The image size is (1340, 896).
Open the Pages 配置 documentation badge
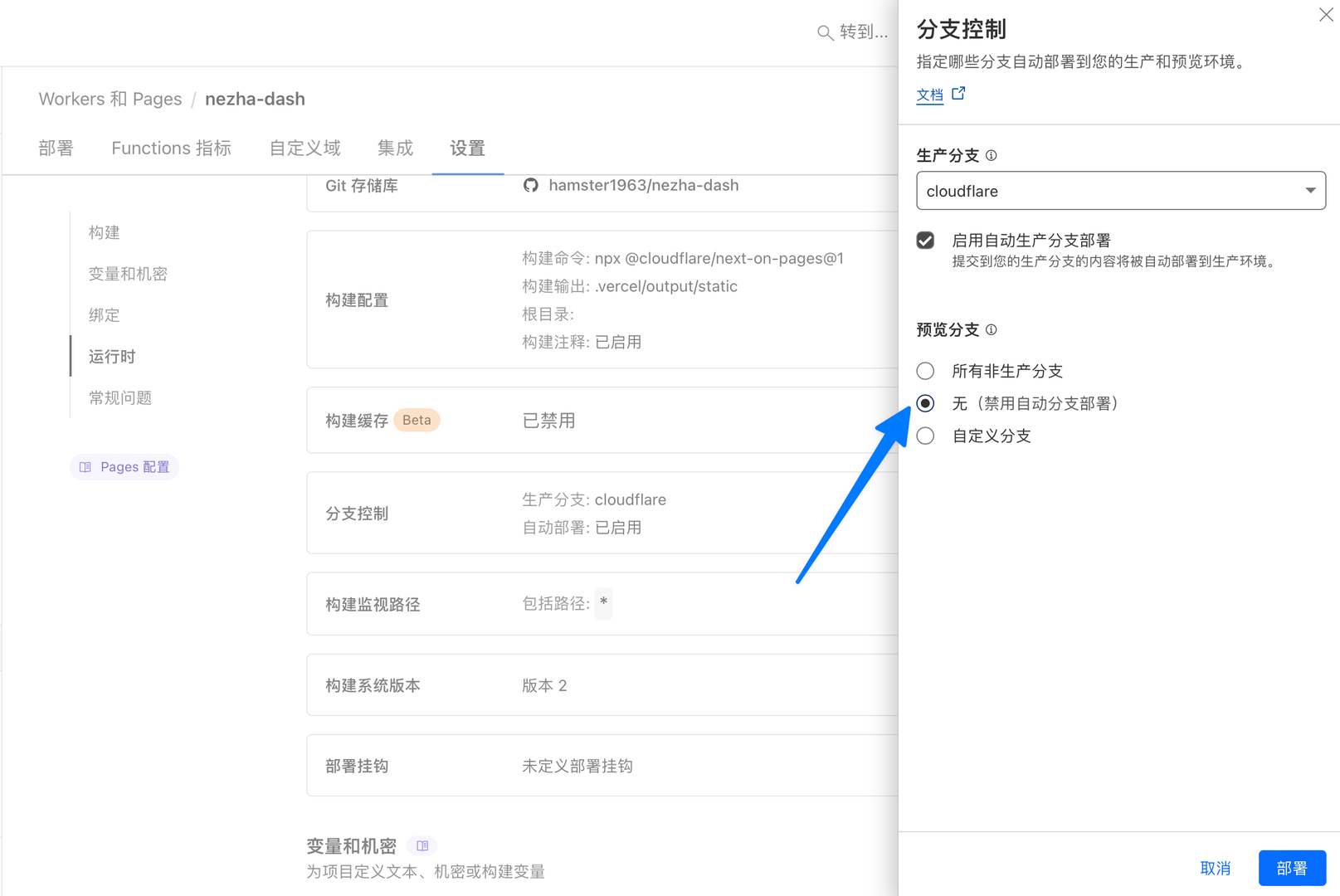tap(124, 467)
